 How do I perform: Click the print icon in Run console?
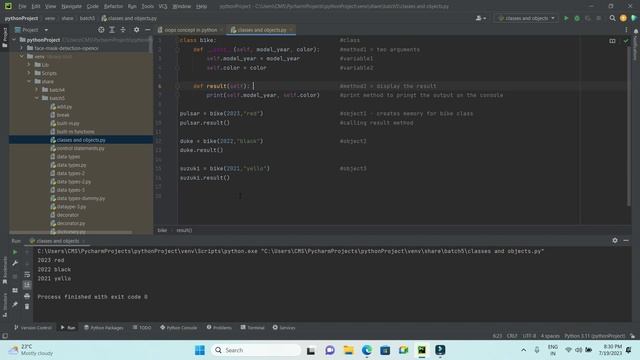27,296
